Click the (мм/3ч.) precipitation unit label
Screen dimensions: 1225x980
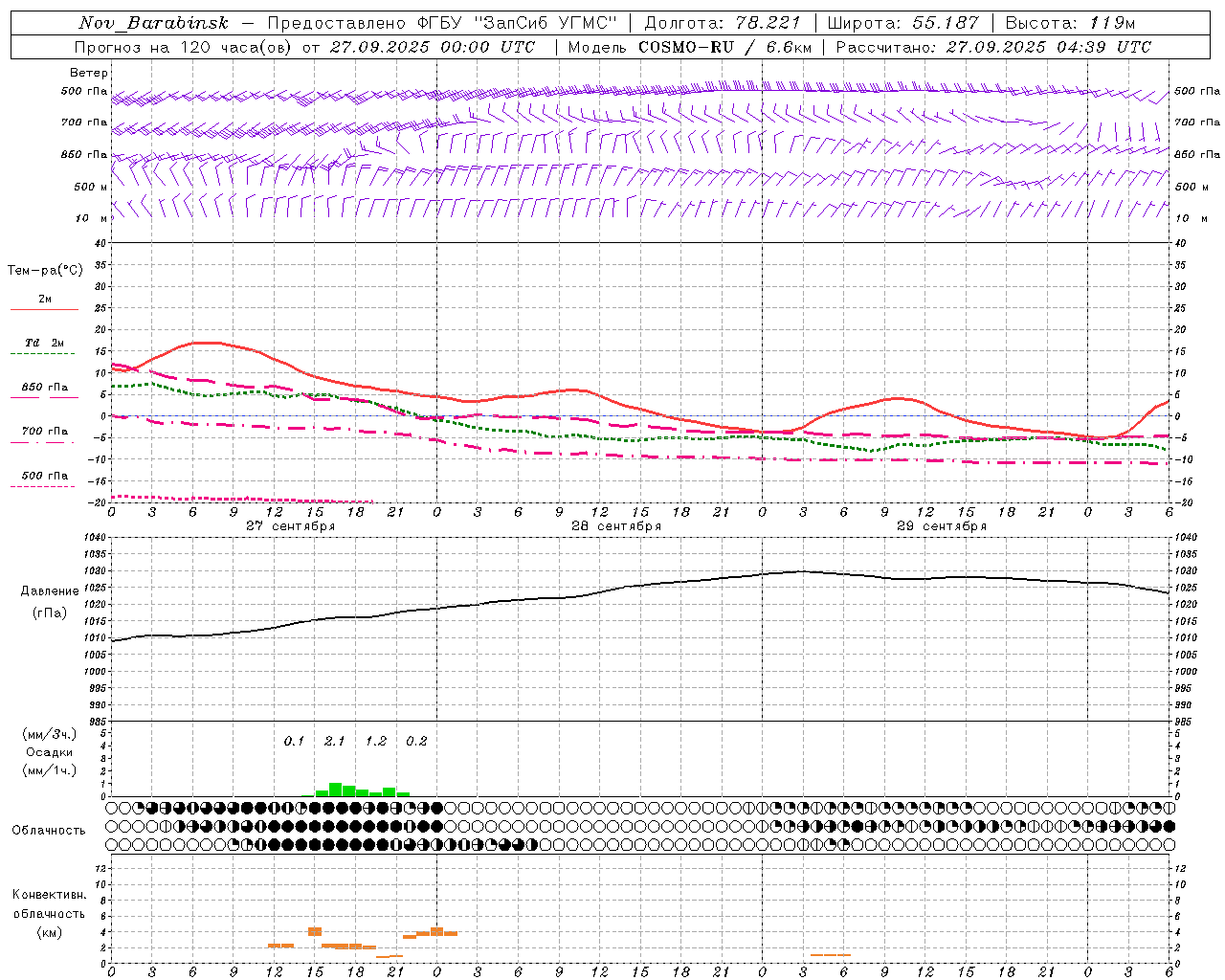[49, 734]
